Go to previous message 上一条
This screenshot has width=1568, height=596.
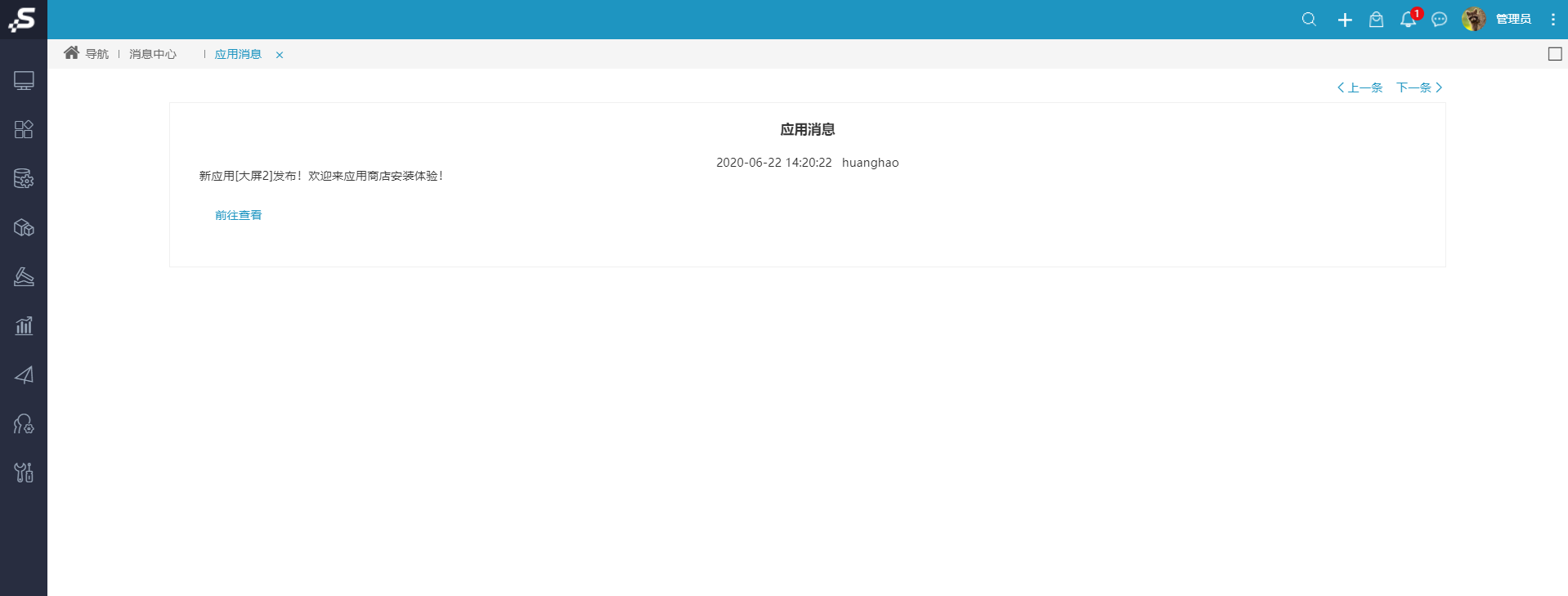tap(1360, 87)
